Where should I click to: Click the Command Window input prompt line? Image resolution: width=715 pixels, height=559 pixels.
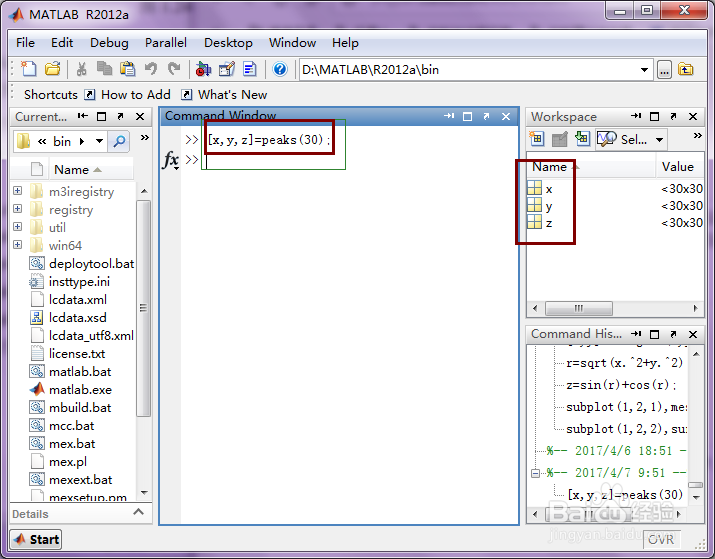pos(349,160)
